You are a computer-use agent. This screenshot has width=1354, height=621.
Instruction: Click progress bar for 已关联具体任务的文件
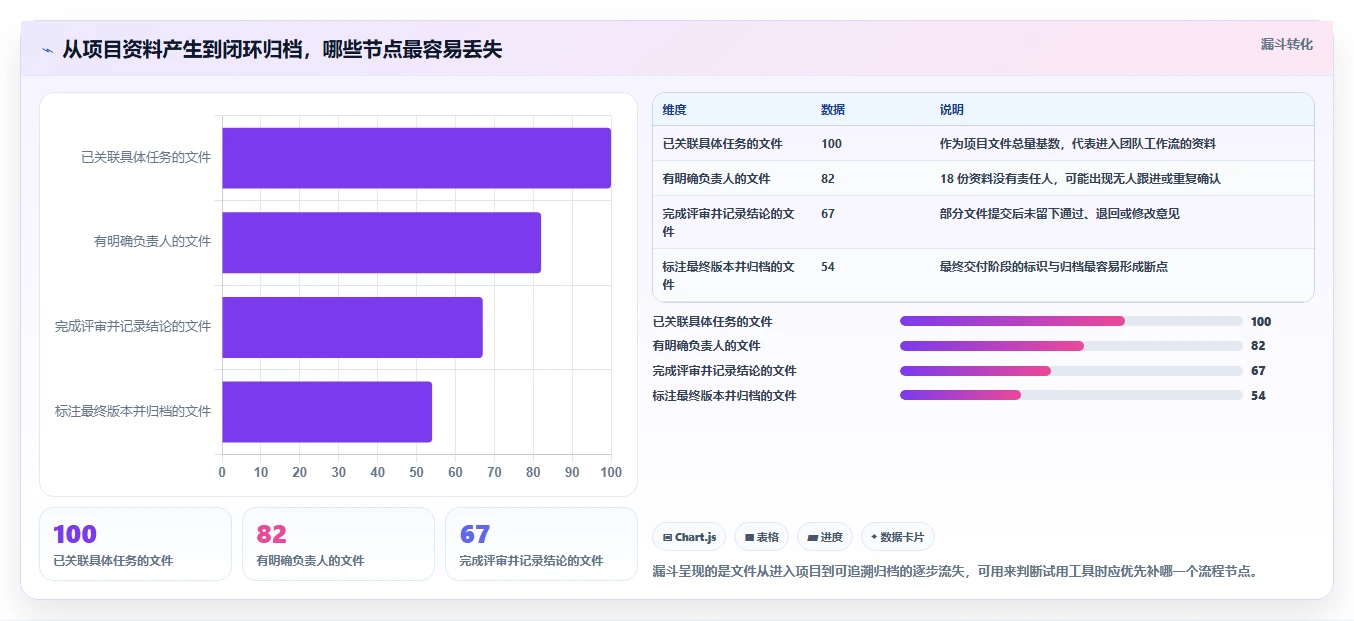click(1071, 321)
